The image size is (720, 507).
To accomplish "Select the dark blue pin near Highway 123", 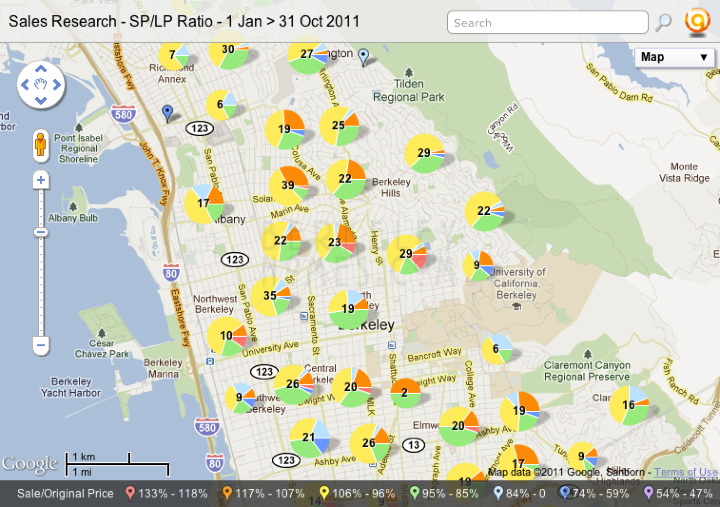I will [168, 113].
